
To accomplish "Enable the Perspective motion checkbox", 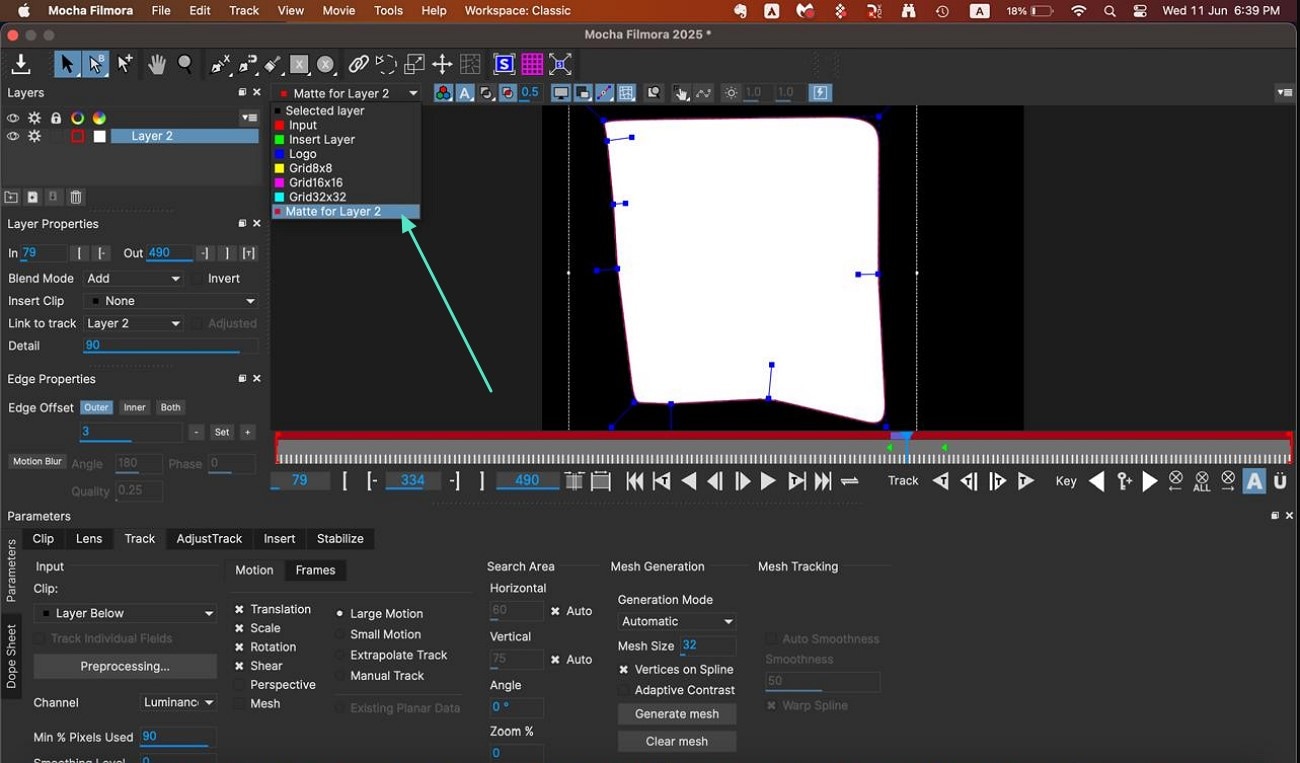I will point(240,685).
